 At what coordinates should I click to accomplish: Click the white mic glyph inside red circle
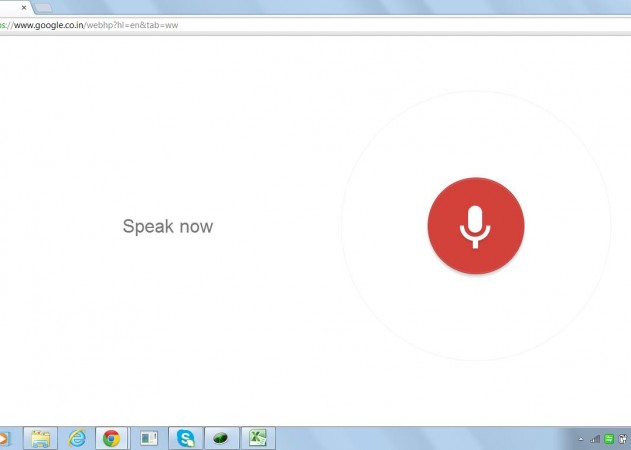click(475, 226)
